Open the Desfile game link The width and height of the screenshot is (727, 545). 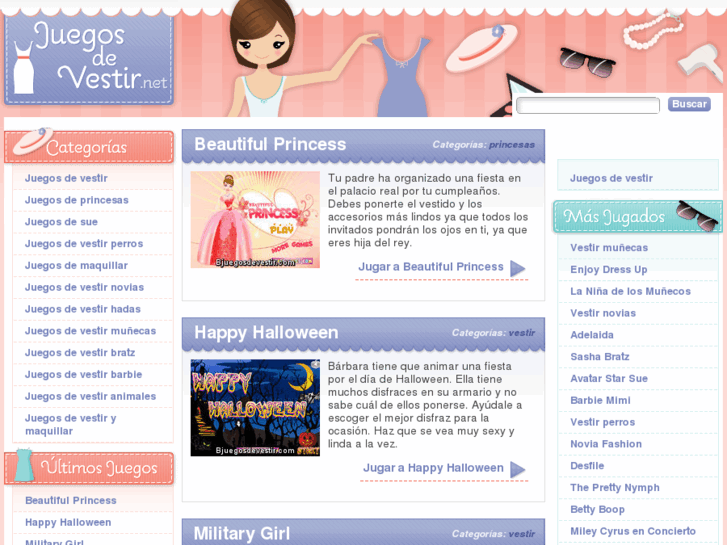tap(587, 466)
